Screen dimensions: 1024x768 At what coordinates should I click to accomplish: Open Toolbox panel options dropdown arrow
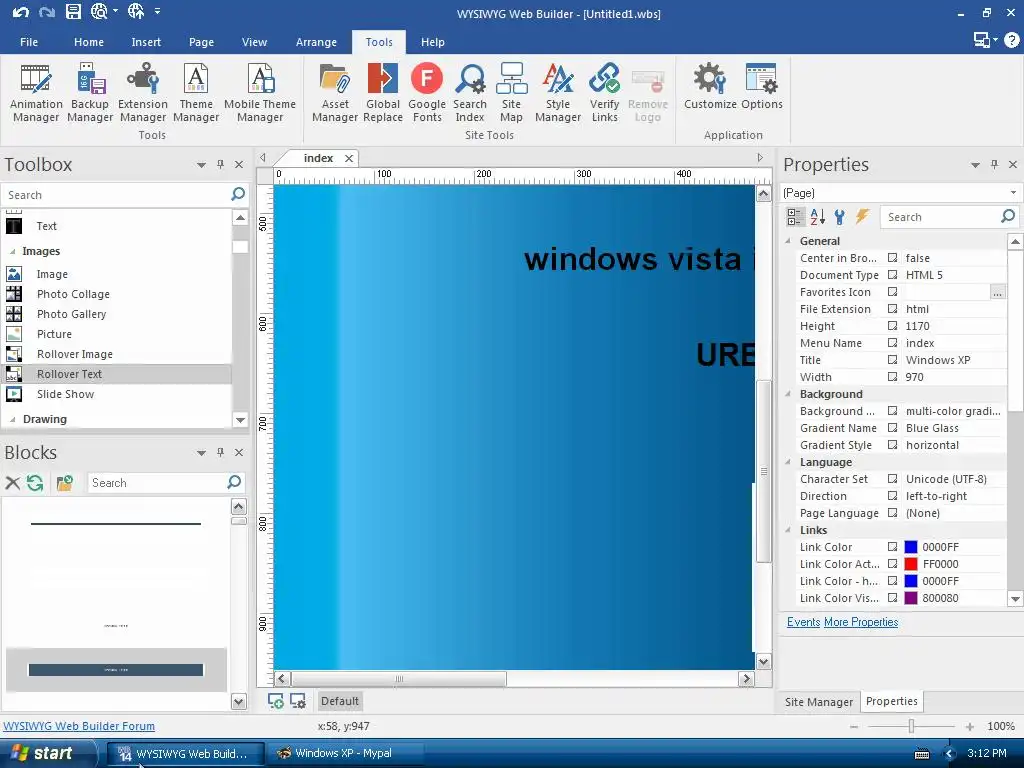[x=201, y=165]
